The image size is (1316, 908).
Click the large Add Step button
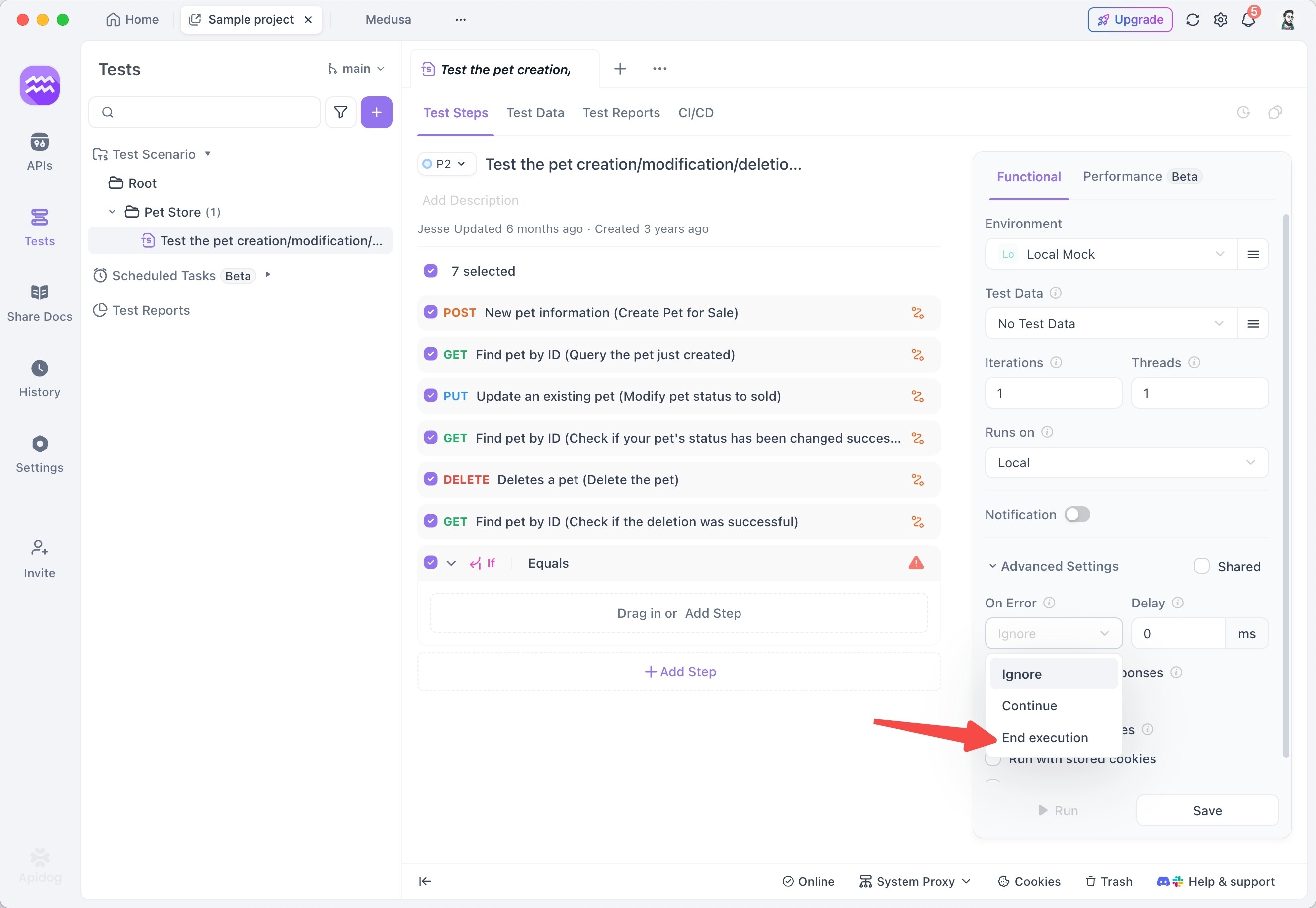[679, 672]
